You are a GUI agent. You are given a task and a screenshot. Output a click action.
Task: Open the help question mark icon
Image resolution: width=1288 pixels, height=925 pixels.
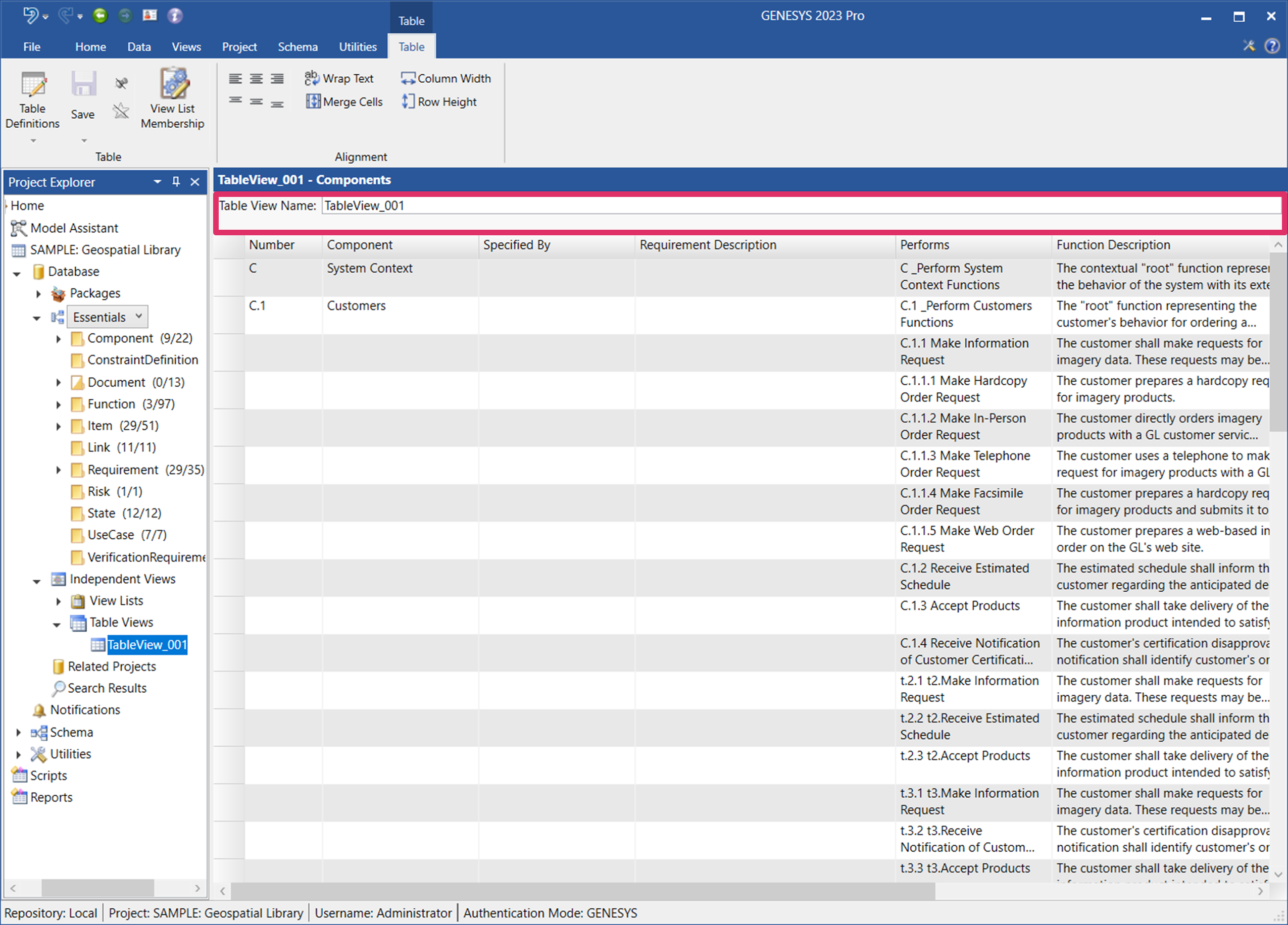coord(1271,46)
